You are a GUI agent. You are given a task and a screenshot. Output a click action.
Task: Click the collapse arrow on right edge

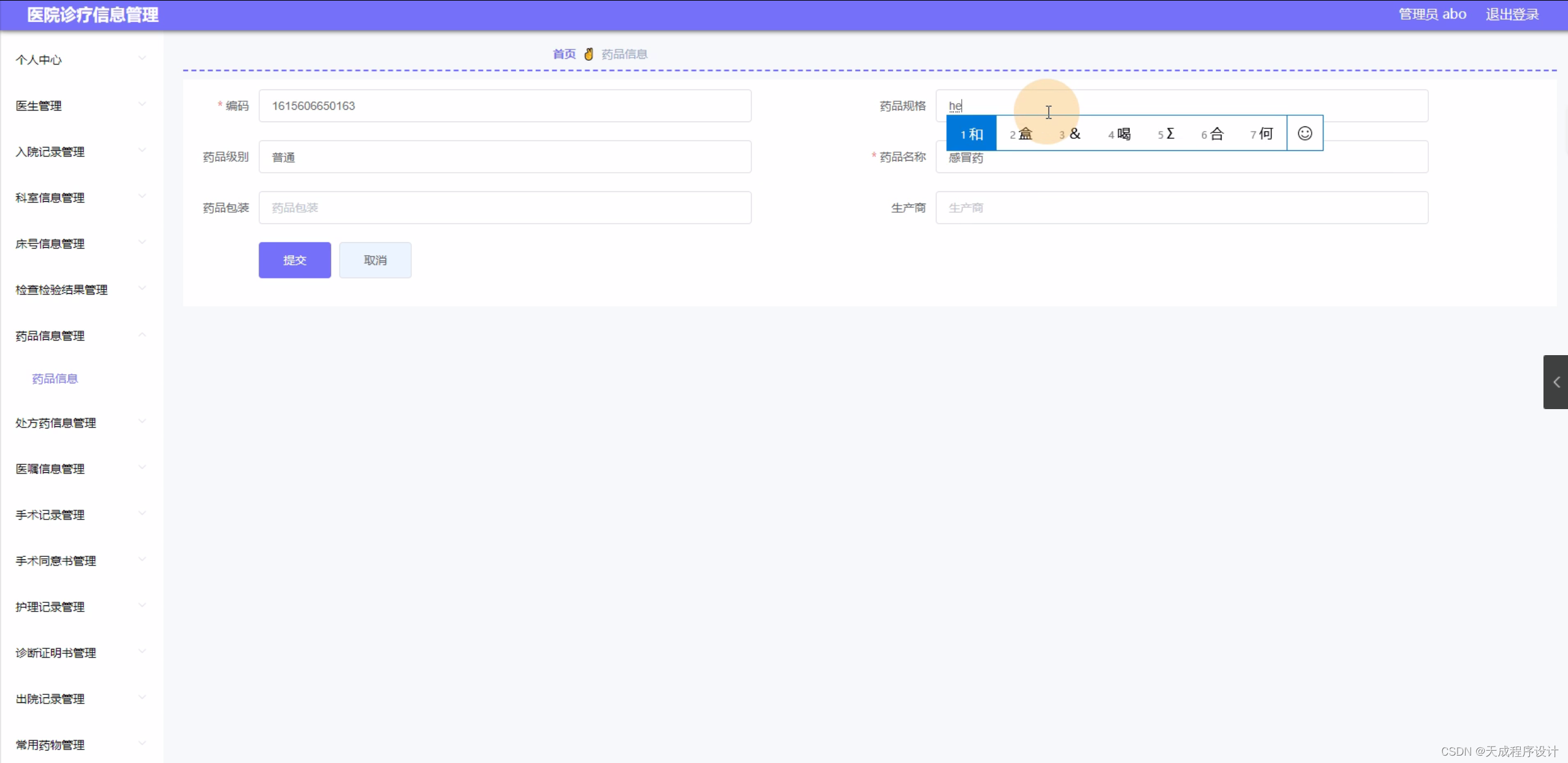tap(1556, 382)
